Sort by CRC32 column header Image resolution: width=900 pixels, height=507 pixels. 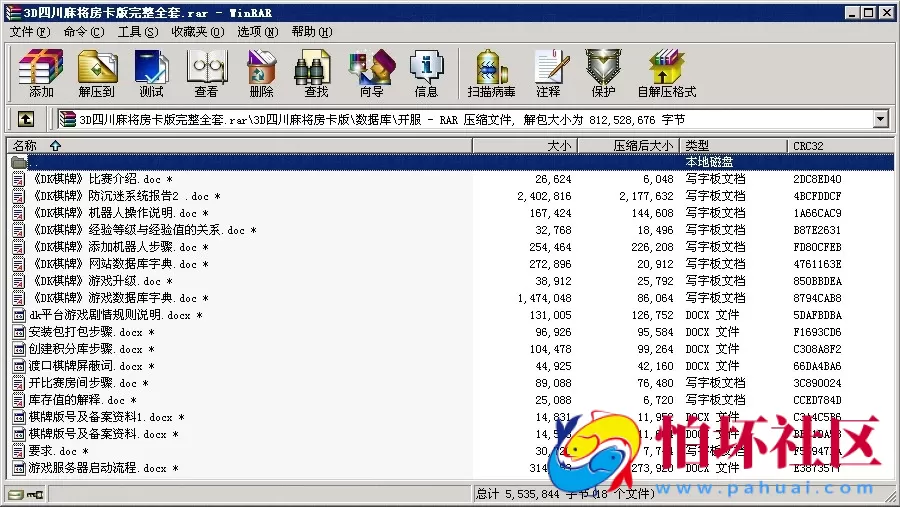840,146
